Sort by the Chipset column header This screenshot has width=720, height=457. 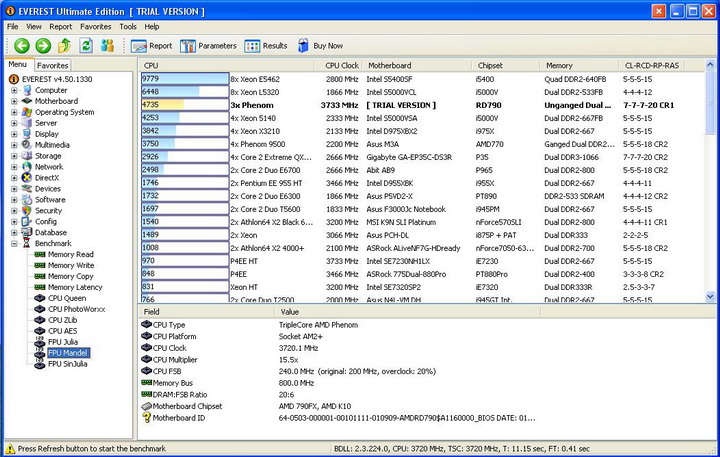pyautogui.click(x=505, y=66)
